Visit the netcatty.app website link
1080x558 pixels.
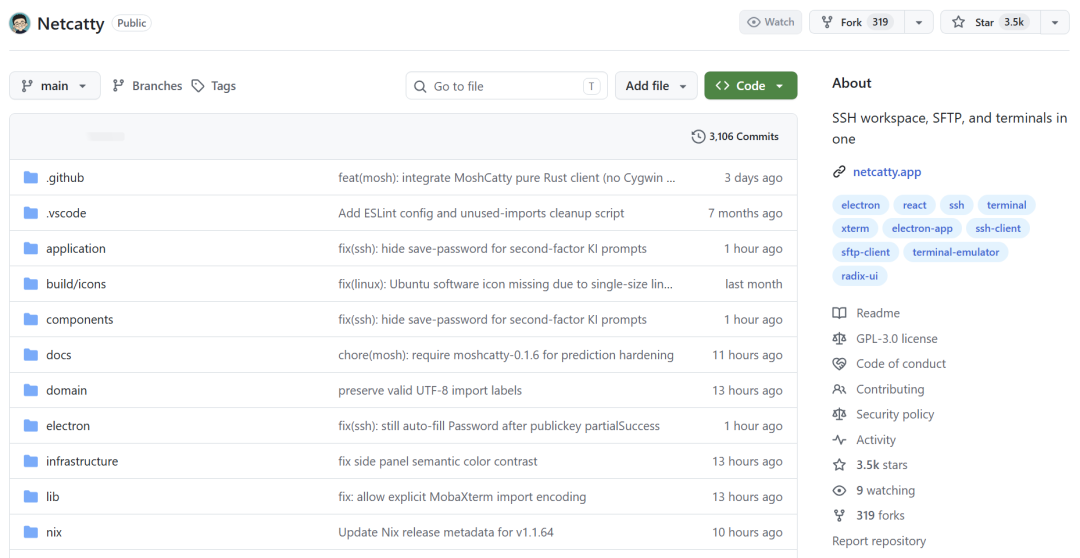pyautogui.click(x=886, y=172)
